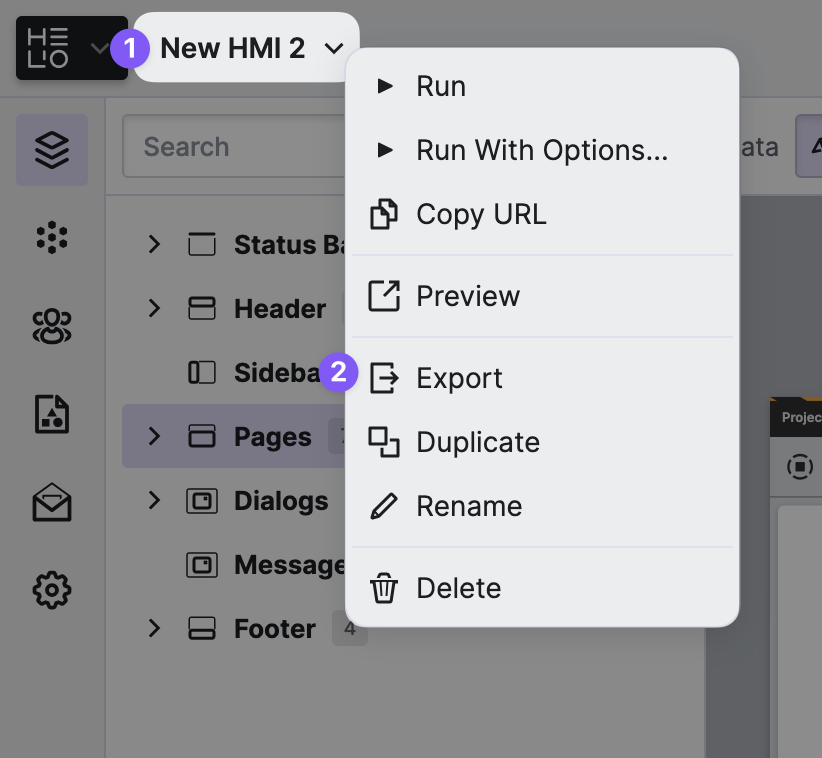Choose Export from the project menu
This screenshot has width=822, height=758.
[x=459, y=379]
